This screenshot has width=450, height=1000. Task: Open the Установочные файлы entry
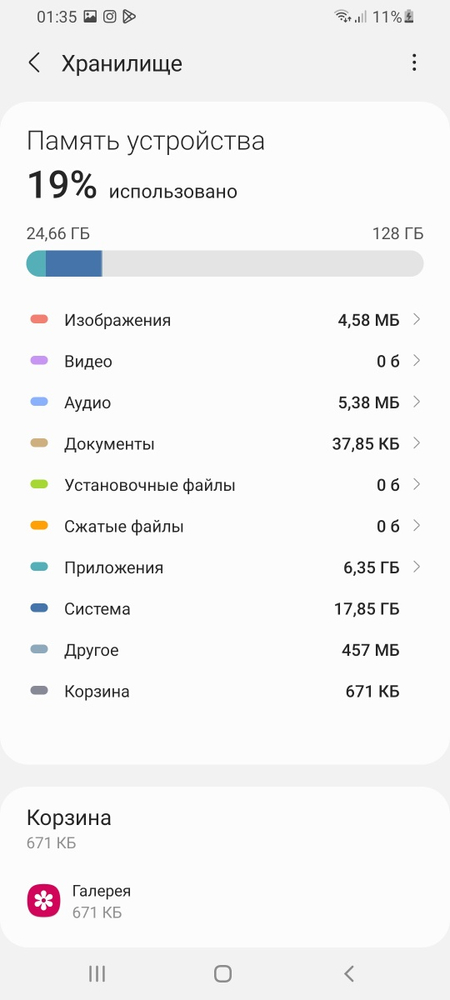point(225,485)
